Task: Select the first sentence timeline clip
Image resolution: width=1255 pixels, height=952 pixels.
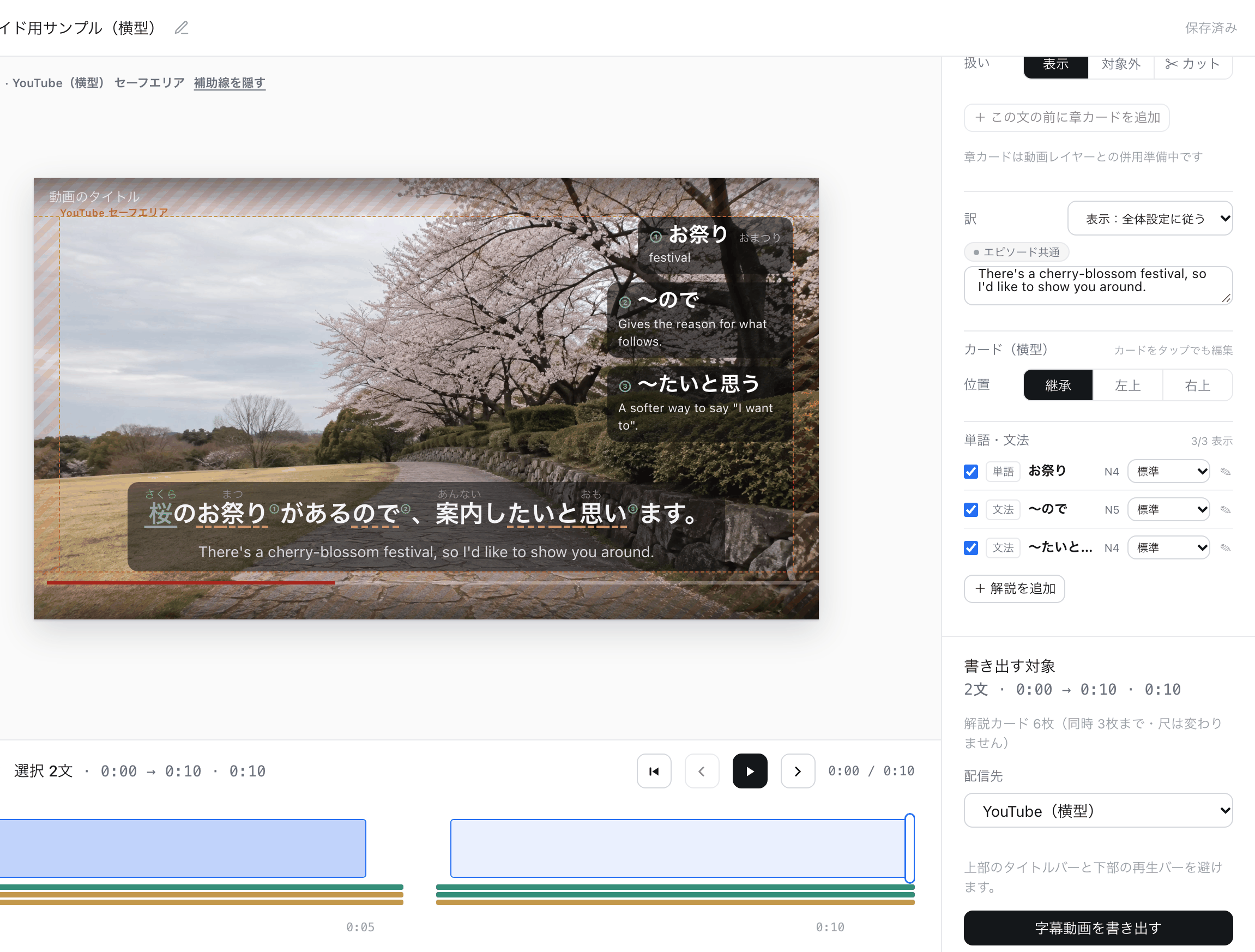Action: (183, 848)
